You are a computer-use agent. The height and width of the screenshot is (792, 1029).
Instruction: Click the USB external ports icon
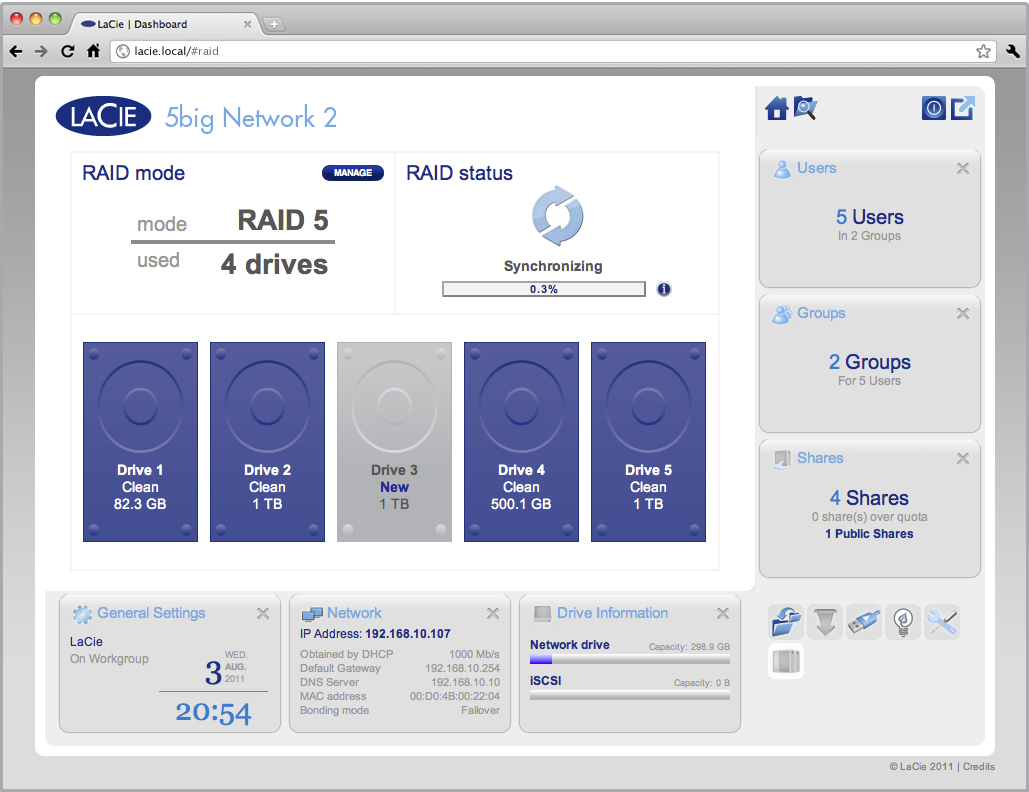[864, 622]
